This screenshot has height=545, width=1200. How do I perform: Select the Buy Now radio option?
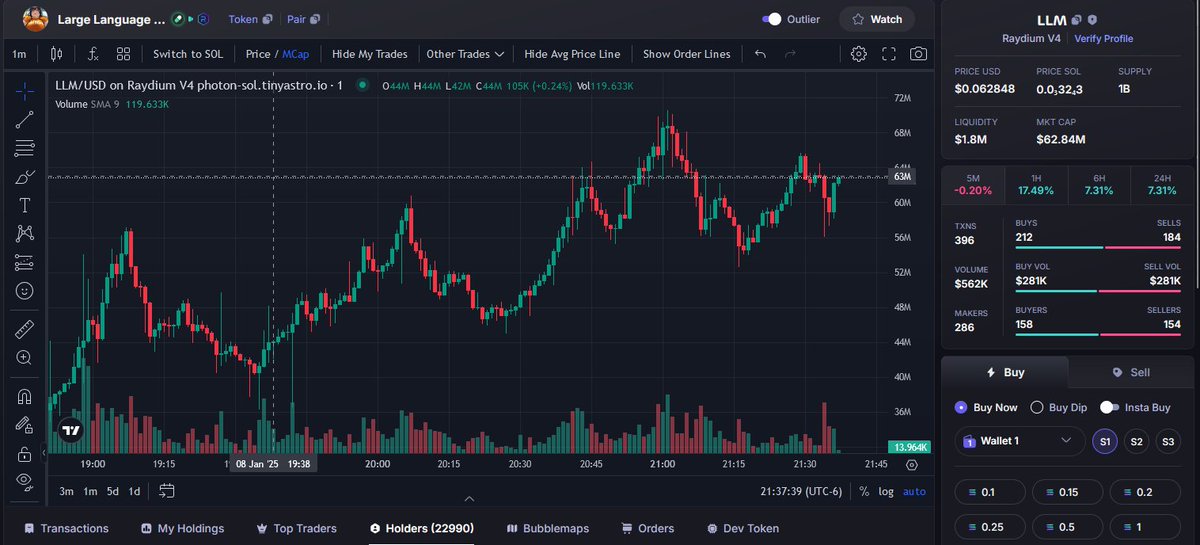click(961, 407)
